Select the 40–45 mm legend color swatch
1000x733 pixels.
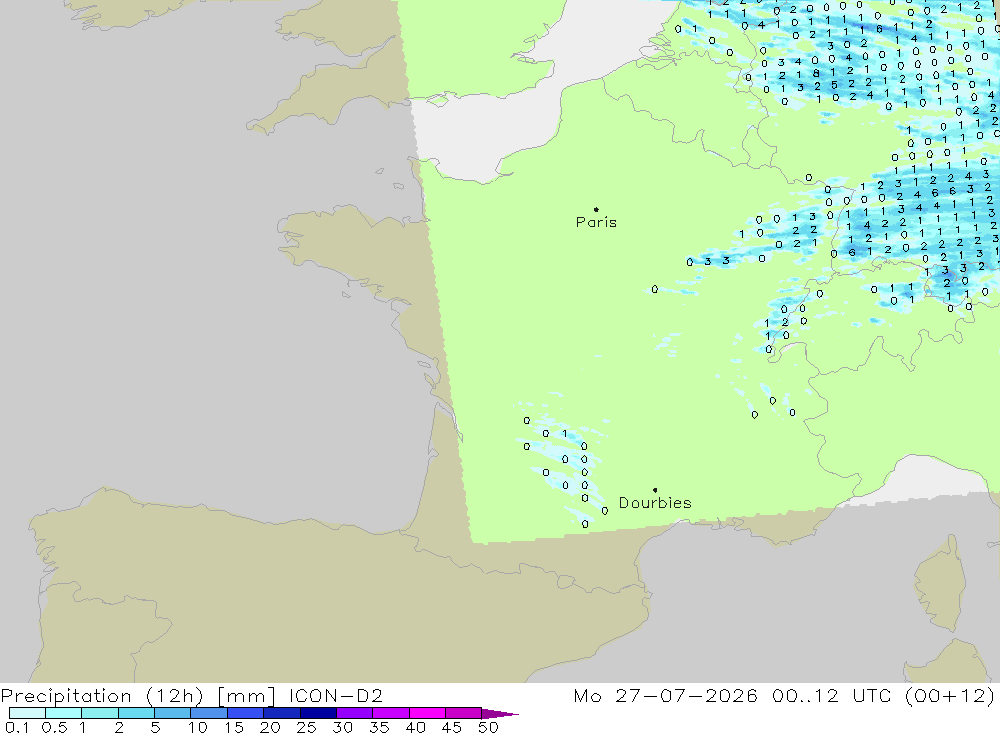(x=427, y=713)
